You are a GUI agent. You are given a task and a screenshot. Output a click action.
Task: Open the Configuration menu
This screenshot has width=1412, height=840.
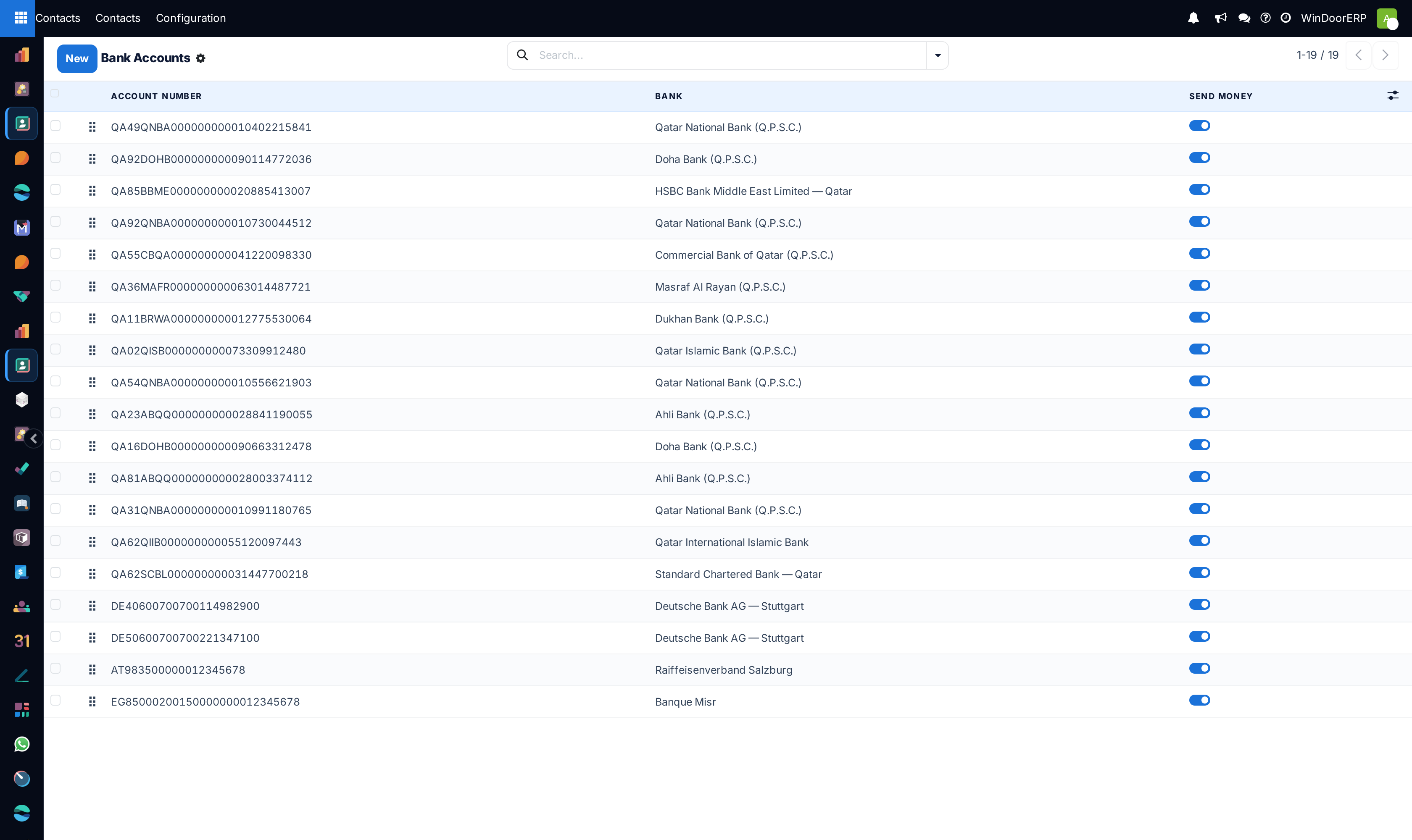(191, 18)
